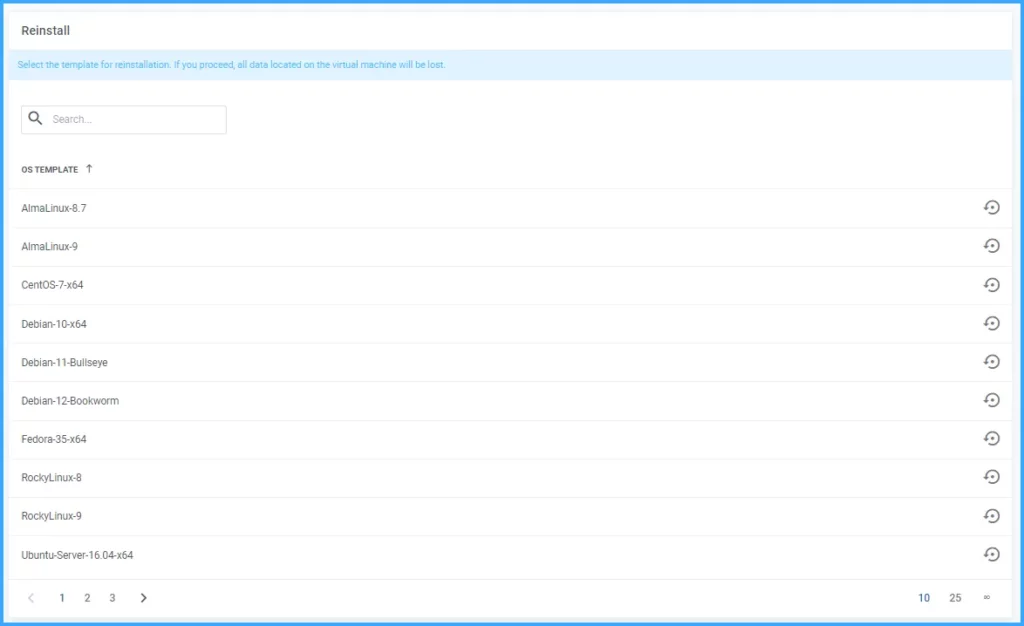Screen dimensions: 1024x626
Task: Click reinstall icon for Debian-12-Bookworm
Action: click(991, 400)
